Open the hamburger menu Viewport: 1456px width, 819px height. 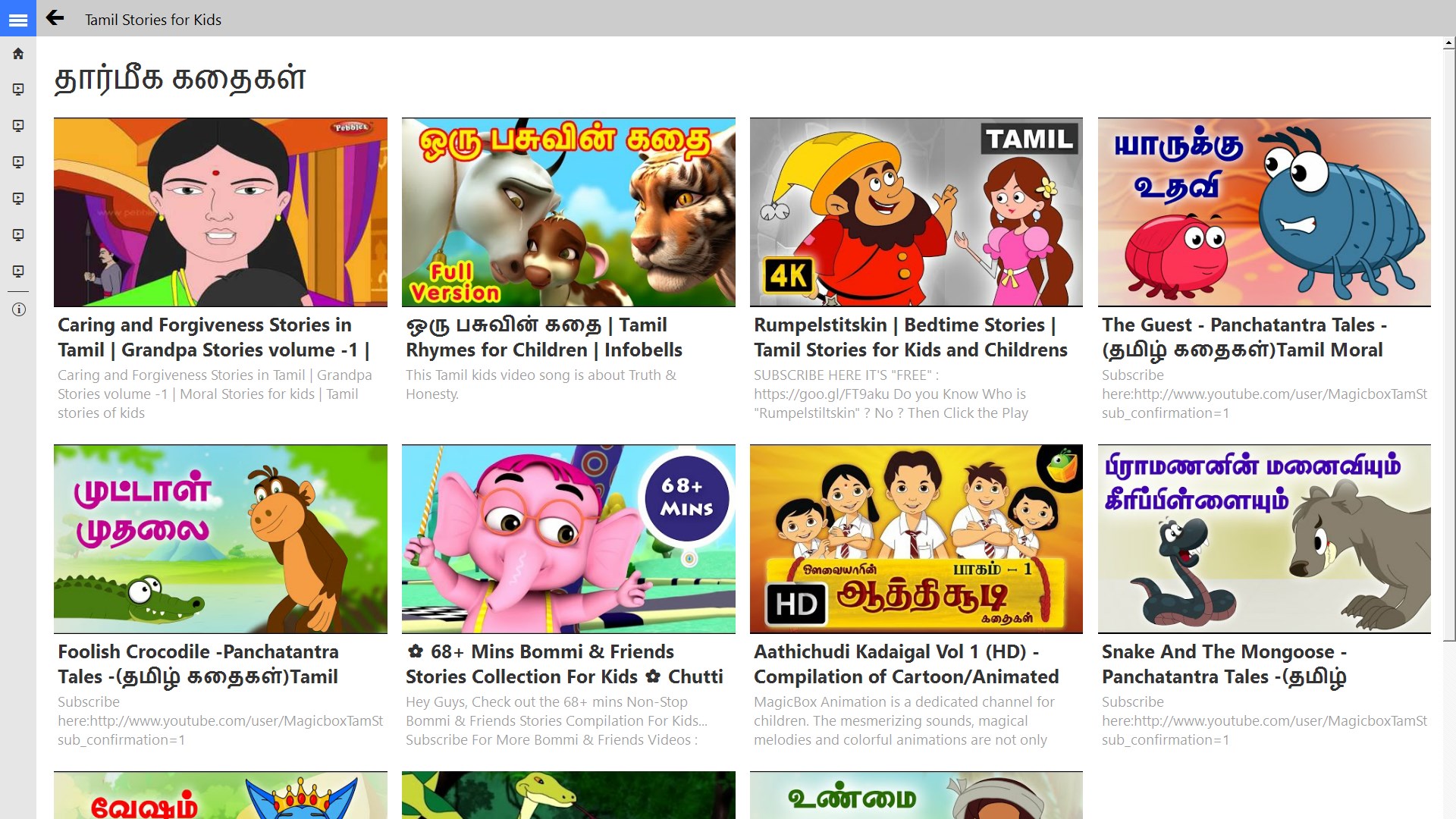pos(18,20)
